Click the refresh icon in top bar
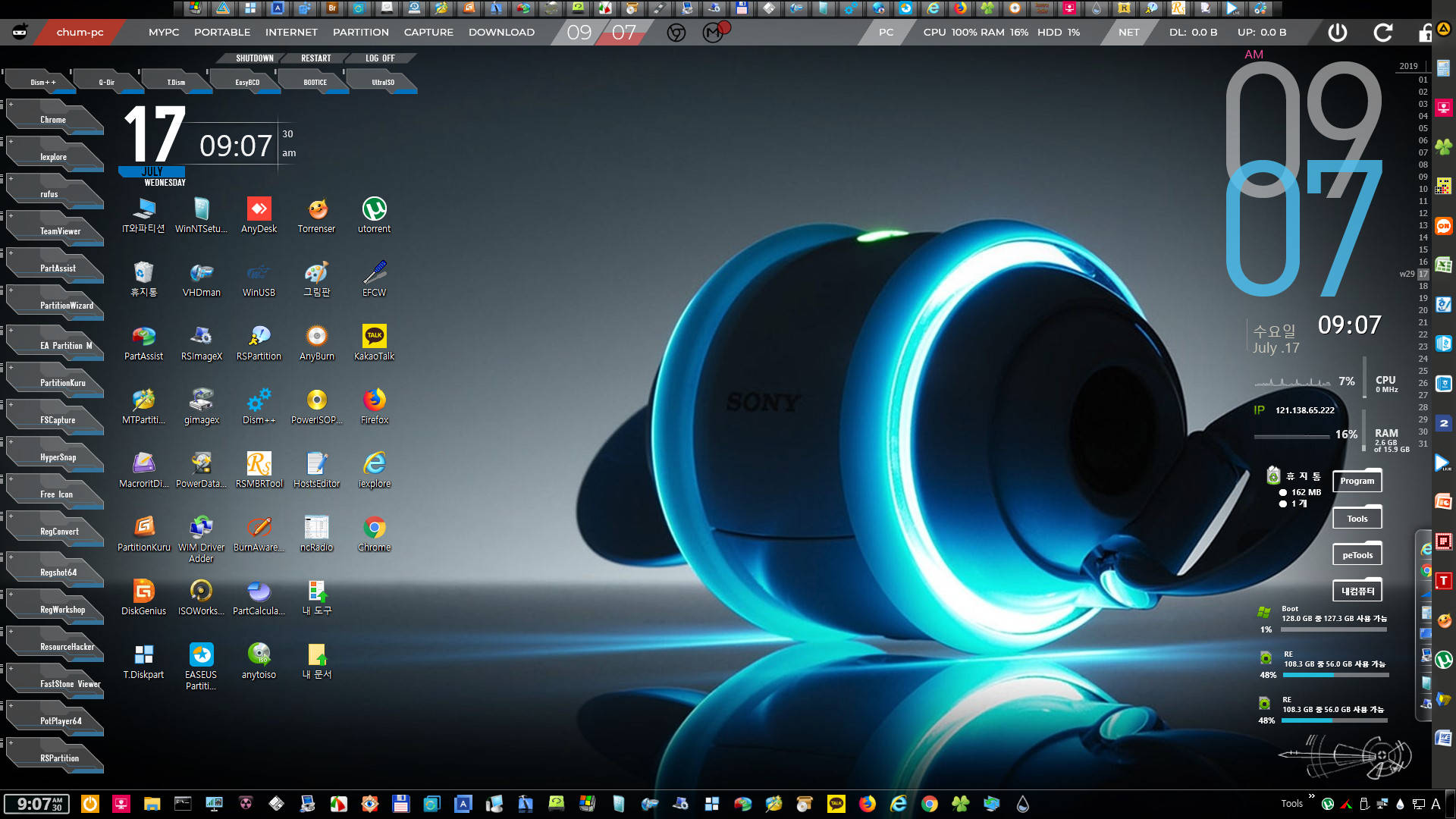The width and height of the screenshot is (1456, 819). click(1383, 32)
